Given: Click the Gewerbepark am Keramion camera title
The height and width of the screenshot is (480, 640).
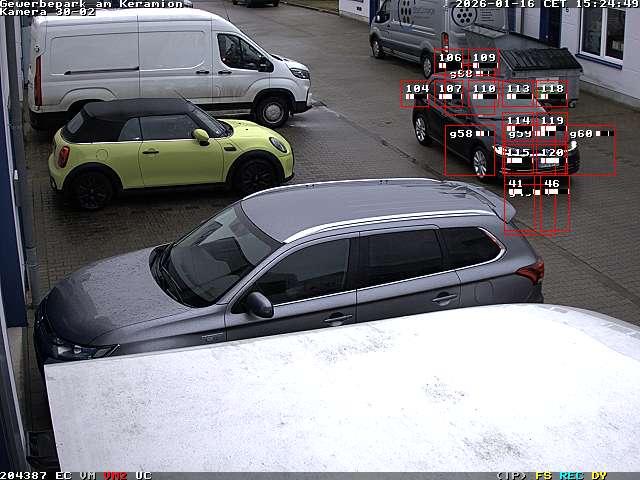Looking at the screenshot, I should coord(92,4).
